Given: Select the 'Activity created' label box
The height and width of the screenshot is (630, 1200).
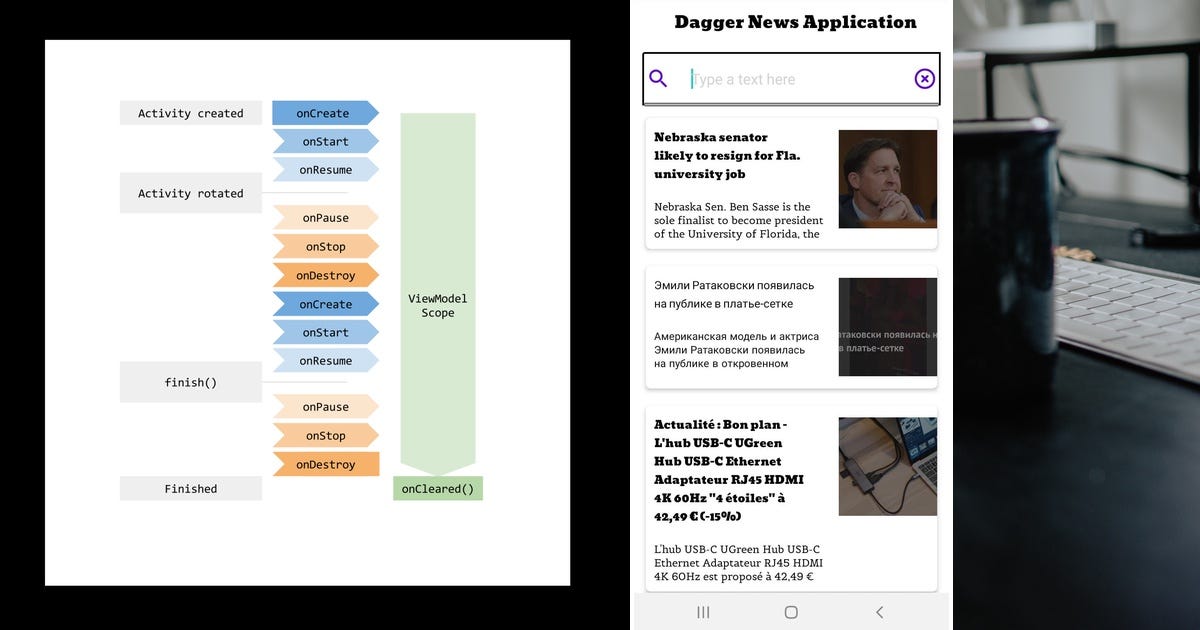Looking at the screenshot, I should (x=190, y=113).
